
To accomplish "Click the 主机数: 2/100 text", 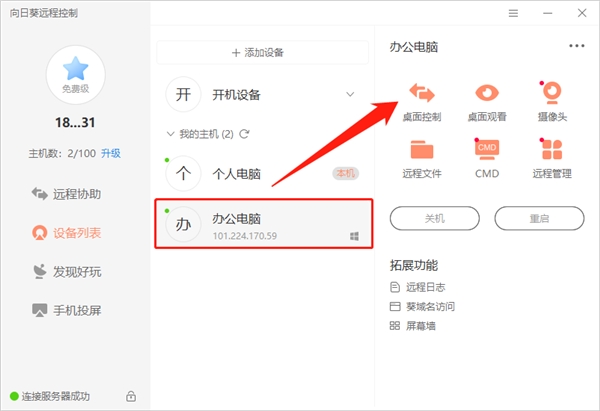I will pos(62,153).
